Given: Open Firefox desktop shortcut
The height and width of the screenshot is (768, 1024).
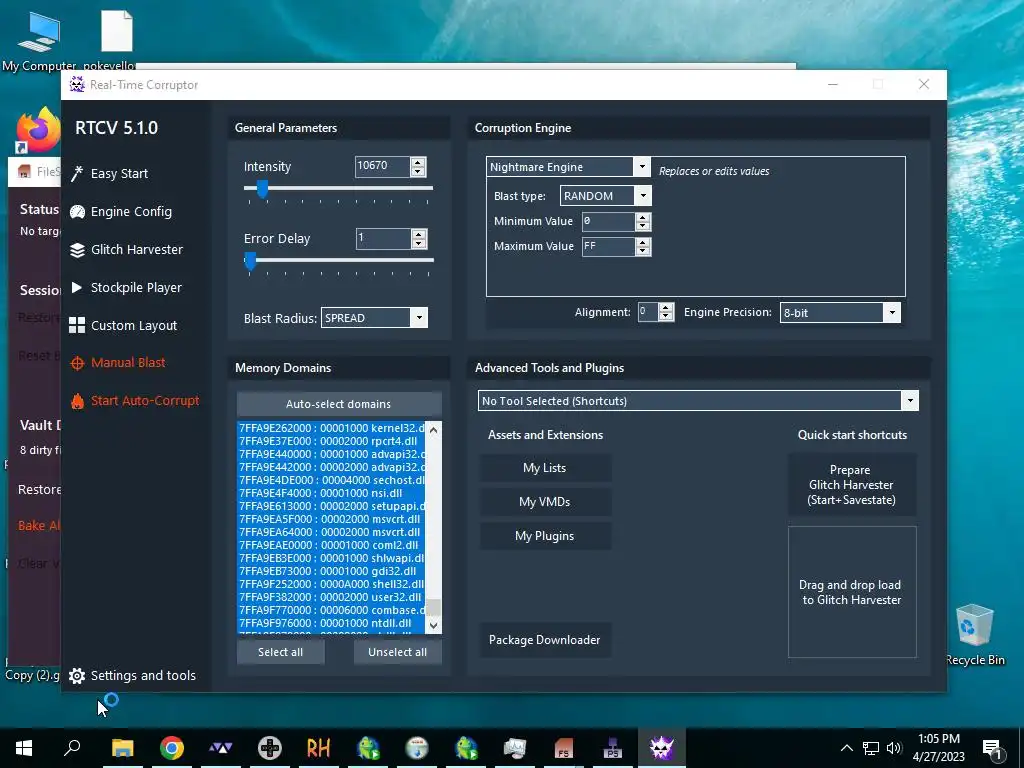Looking at the screenshot, I should [x=38, y=129].
